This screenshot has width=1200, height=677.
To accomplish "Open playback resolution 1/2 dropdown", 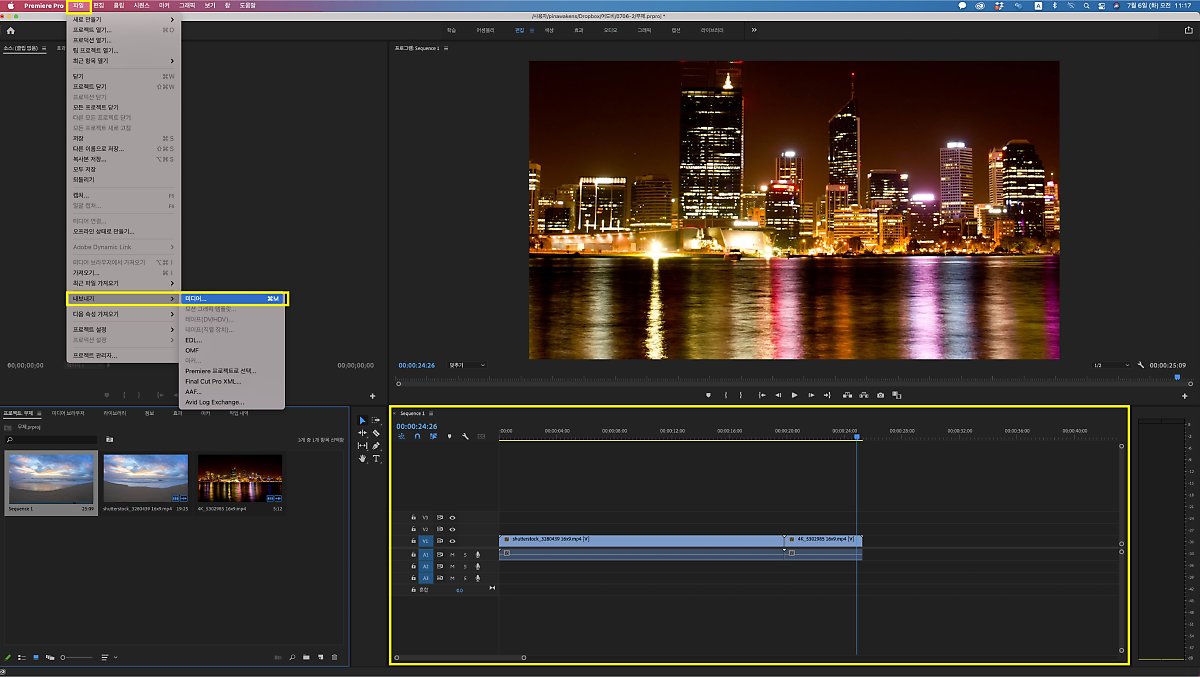I will coord(1111,365).
